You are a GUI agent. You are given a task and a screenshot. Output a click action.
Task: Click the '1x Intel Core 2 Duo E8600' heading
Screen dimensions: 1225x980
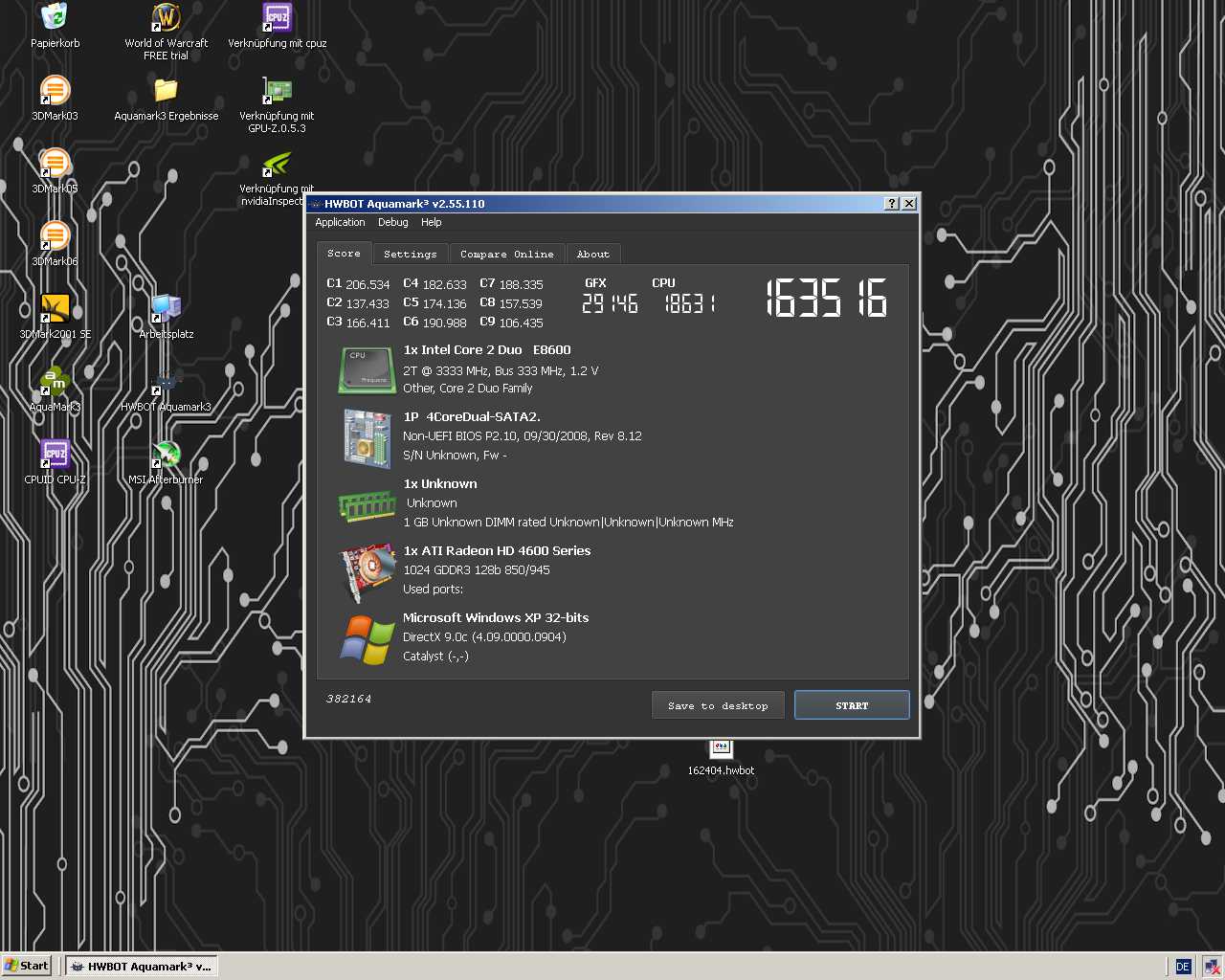(x=487, y=350)
